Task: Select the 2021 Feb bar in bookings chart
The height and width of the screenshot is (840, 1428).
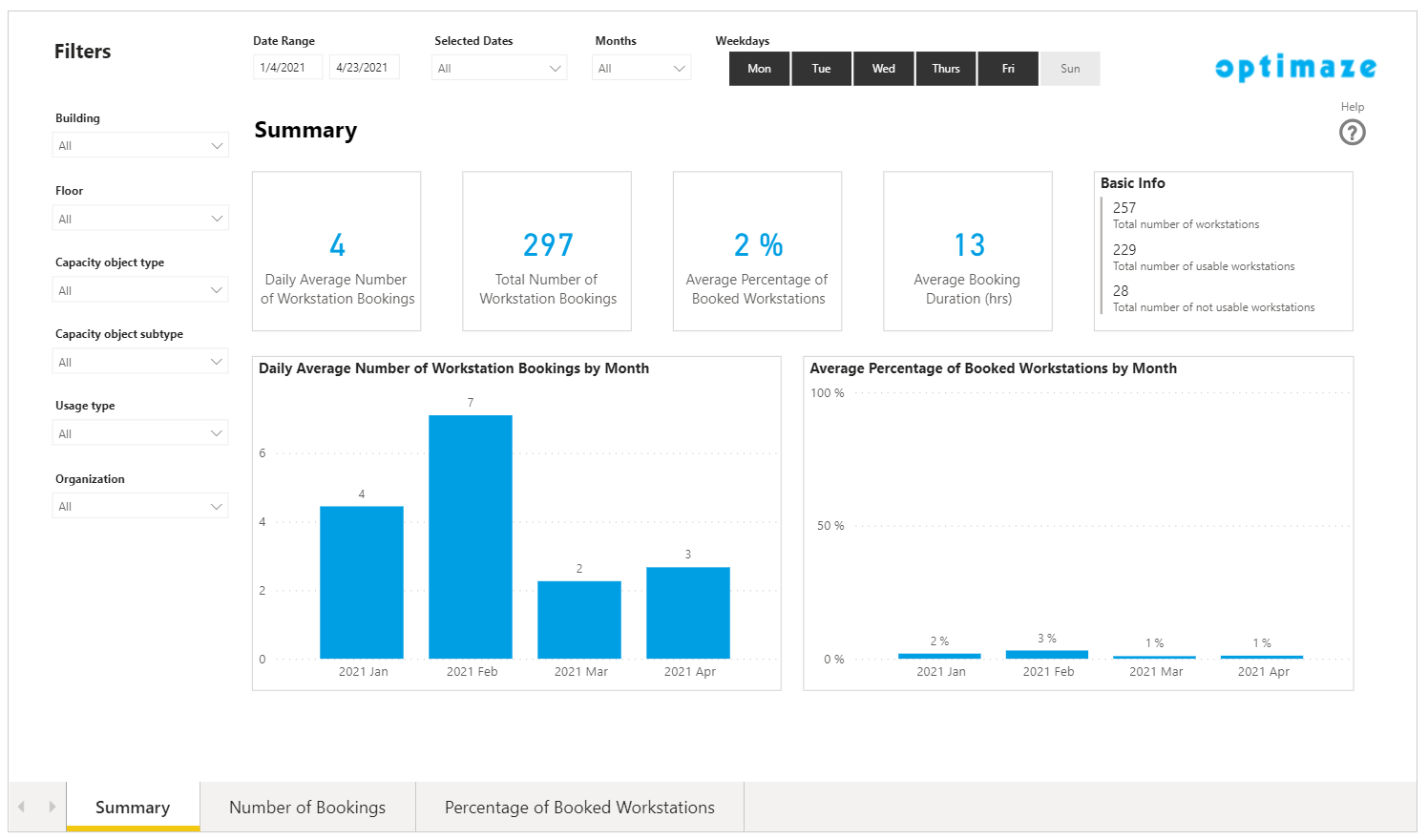Action: tap(471, 536)
